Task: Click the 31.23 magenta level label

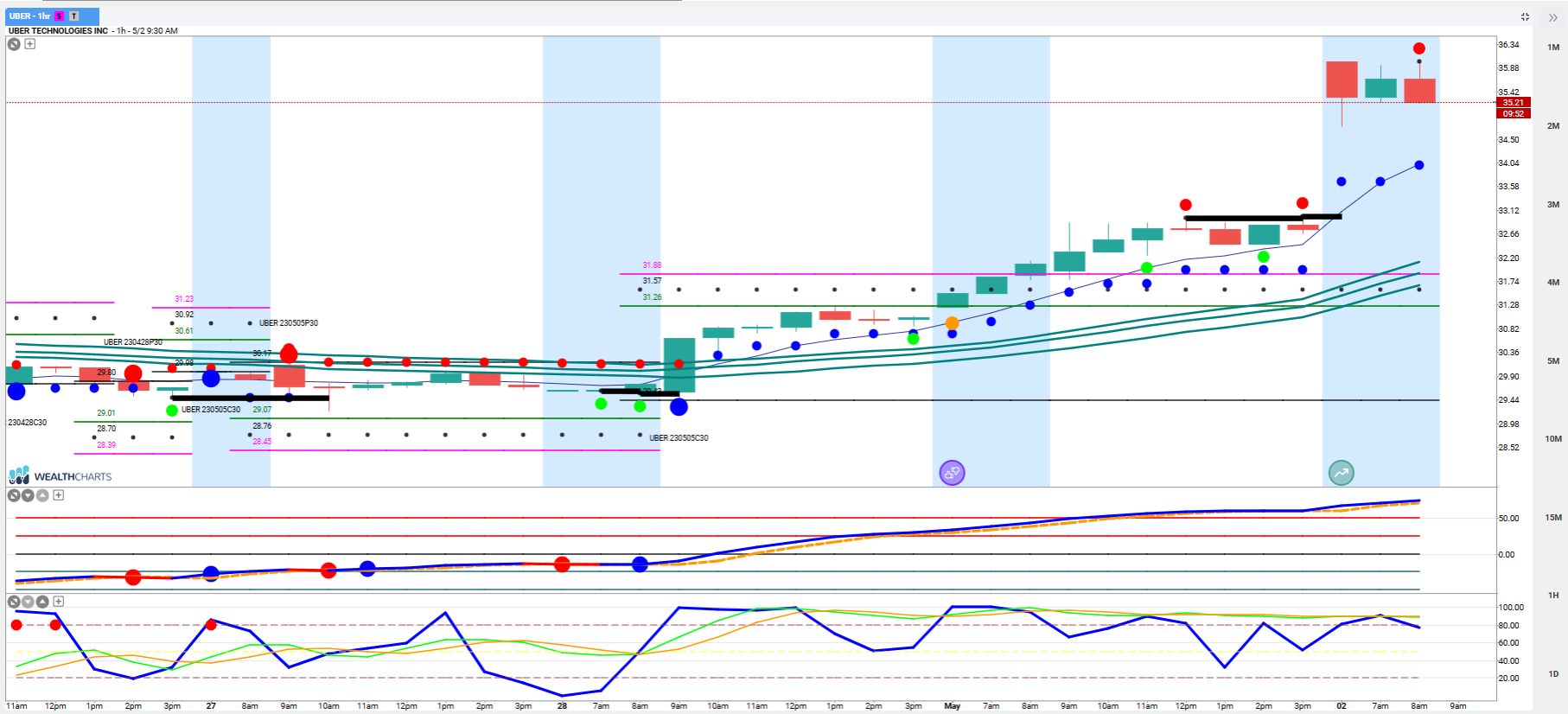Action: coord(184,299)
